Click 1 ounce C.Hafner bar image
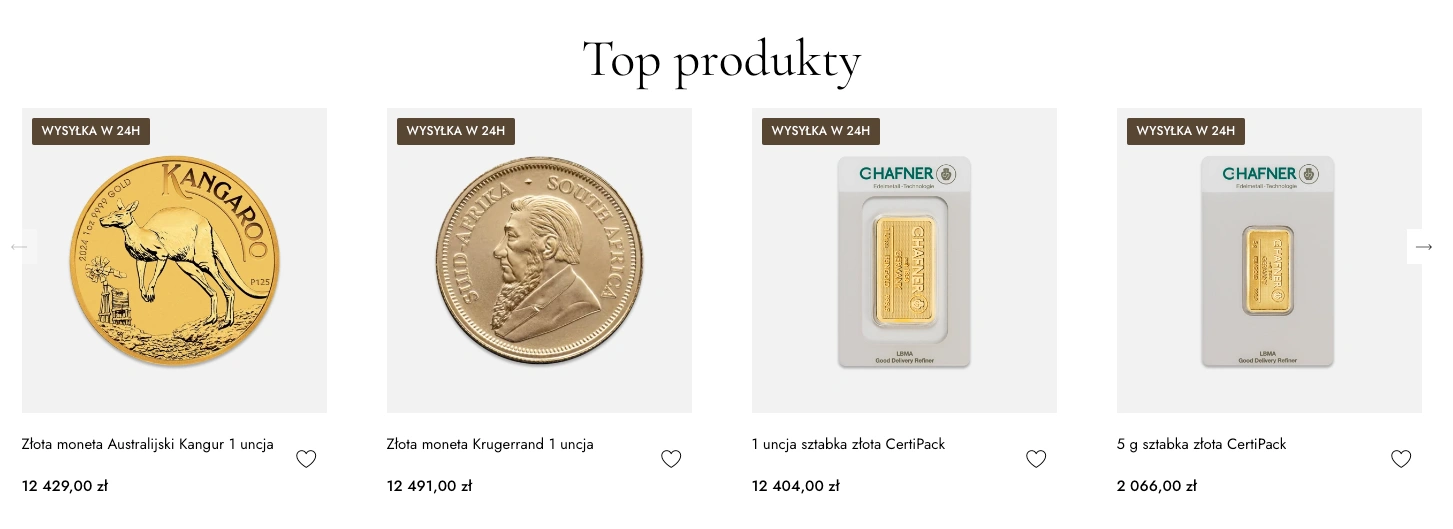Screen dimensions: 1453x529 [x=904, y=262]
